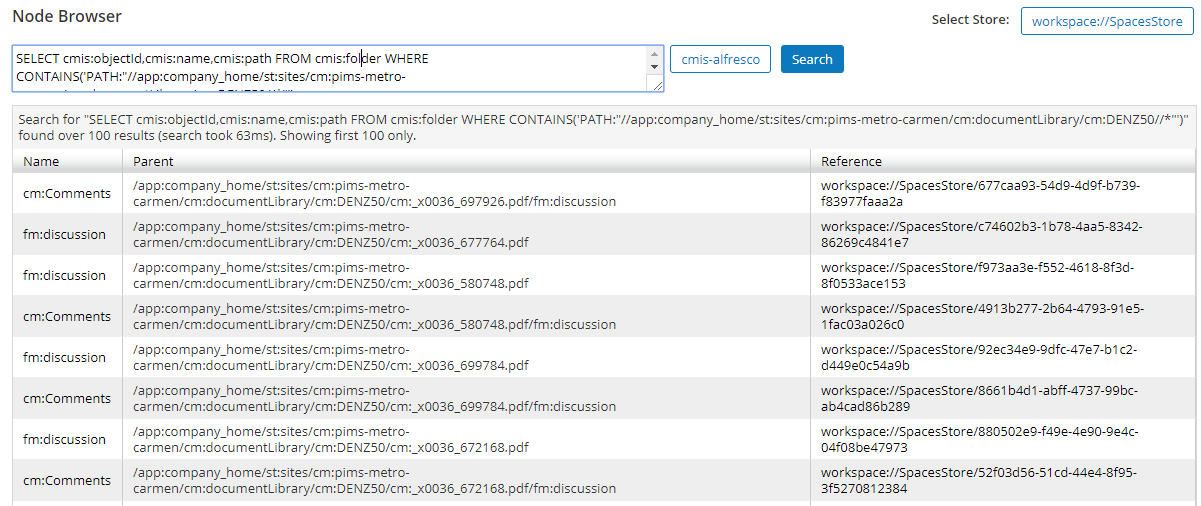Open reference ending f83977faaa2a
Viewport: 1201px width, 506px height.
pyautogui.click(x=980, y=193)
